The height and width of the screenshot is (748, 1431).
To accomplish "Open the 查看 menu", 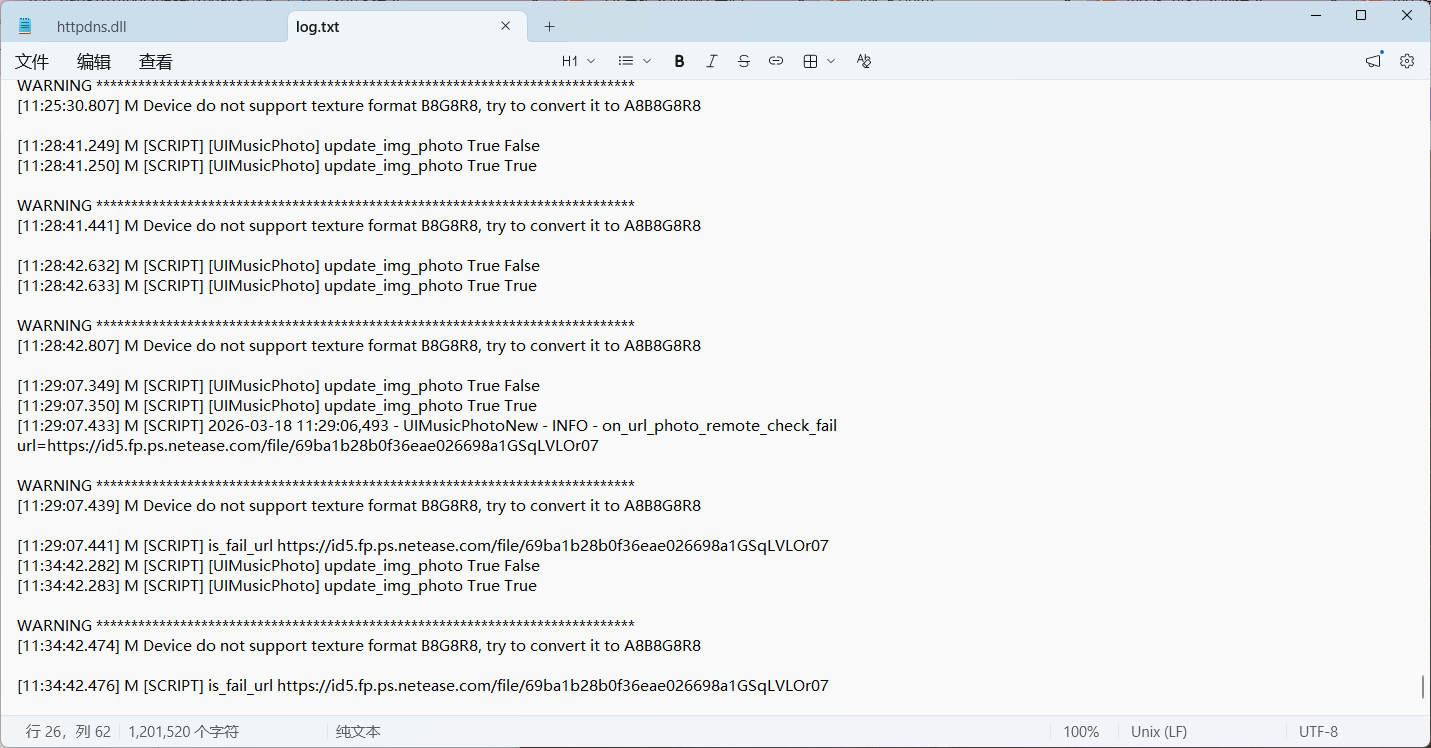I will click(x=155, y=61).
